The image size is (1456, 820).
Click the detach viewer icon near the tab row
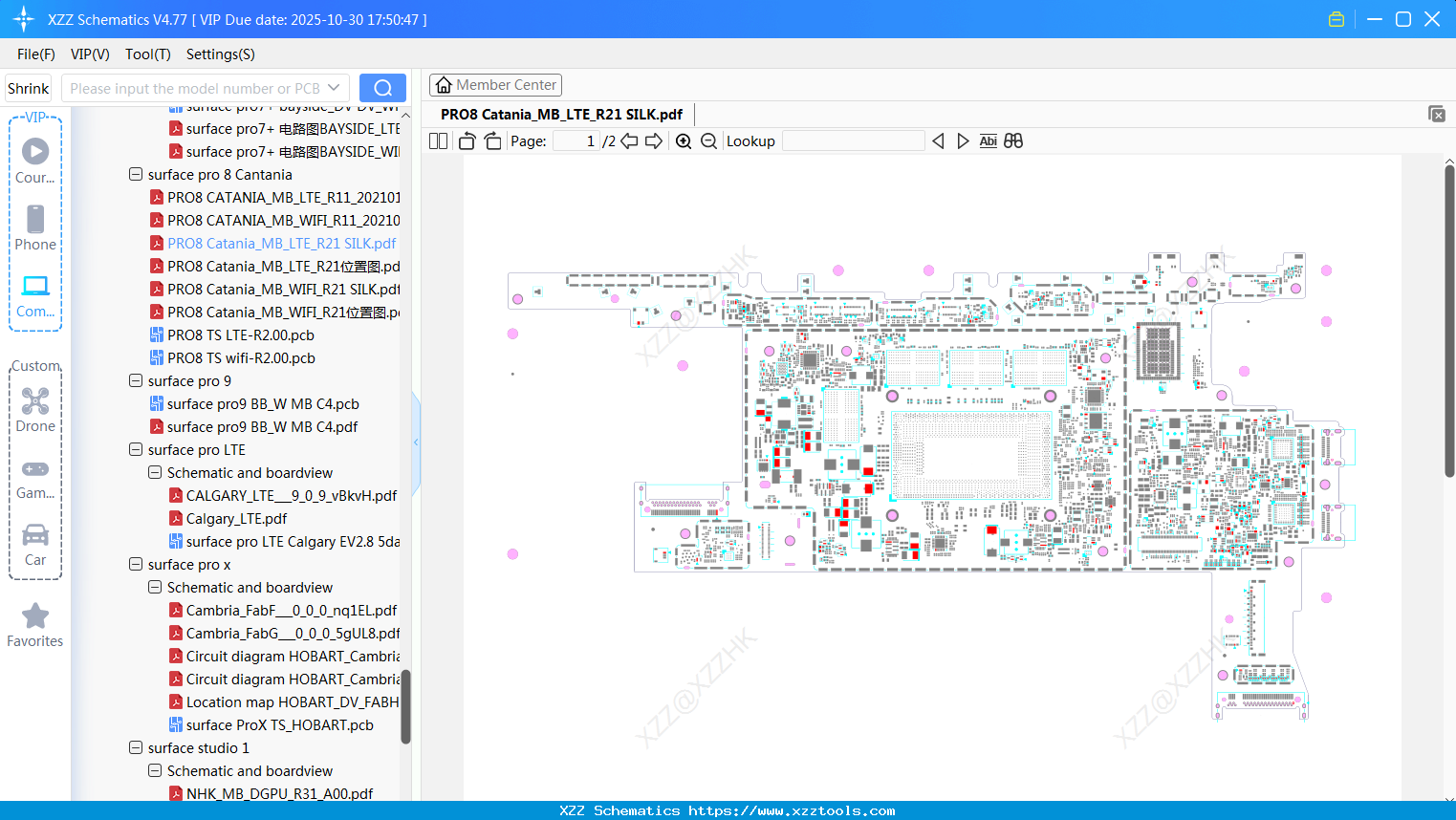tap(1437, 114)
